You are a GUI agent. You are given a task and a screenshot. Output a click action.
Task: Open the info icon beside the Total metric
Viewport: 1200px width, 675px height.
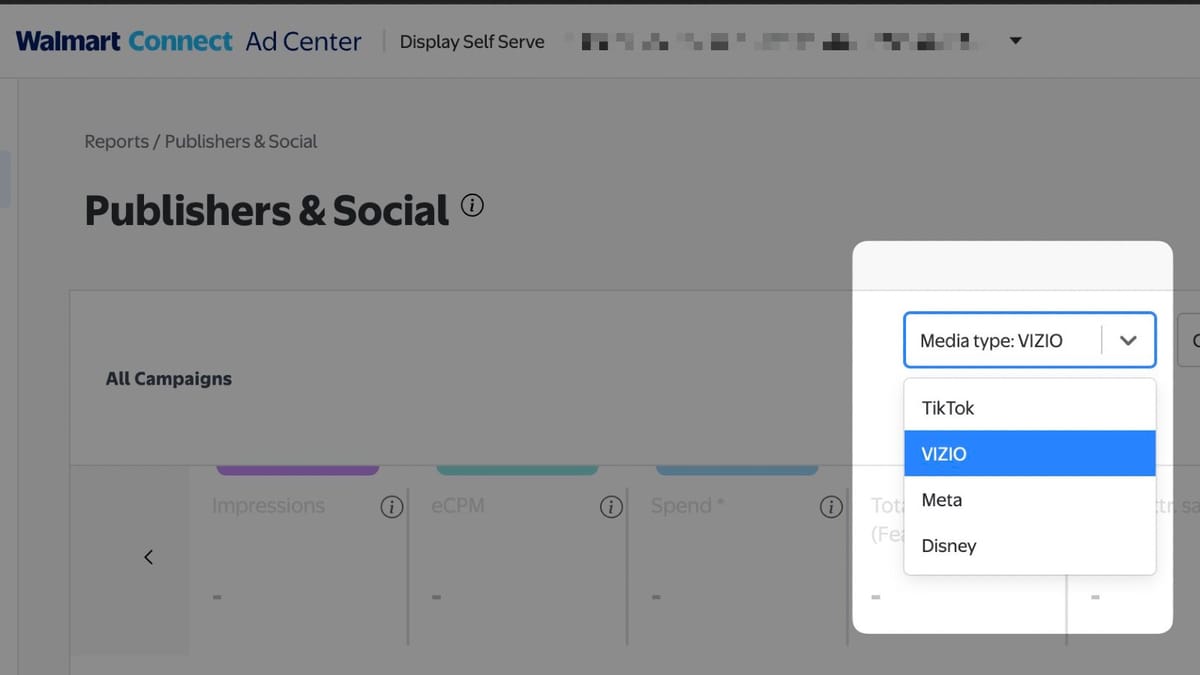[1050, 507]
